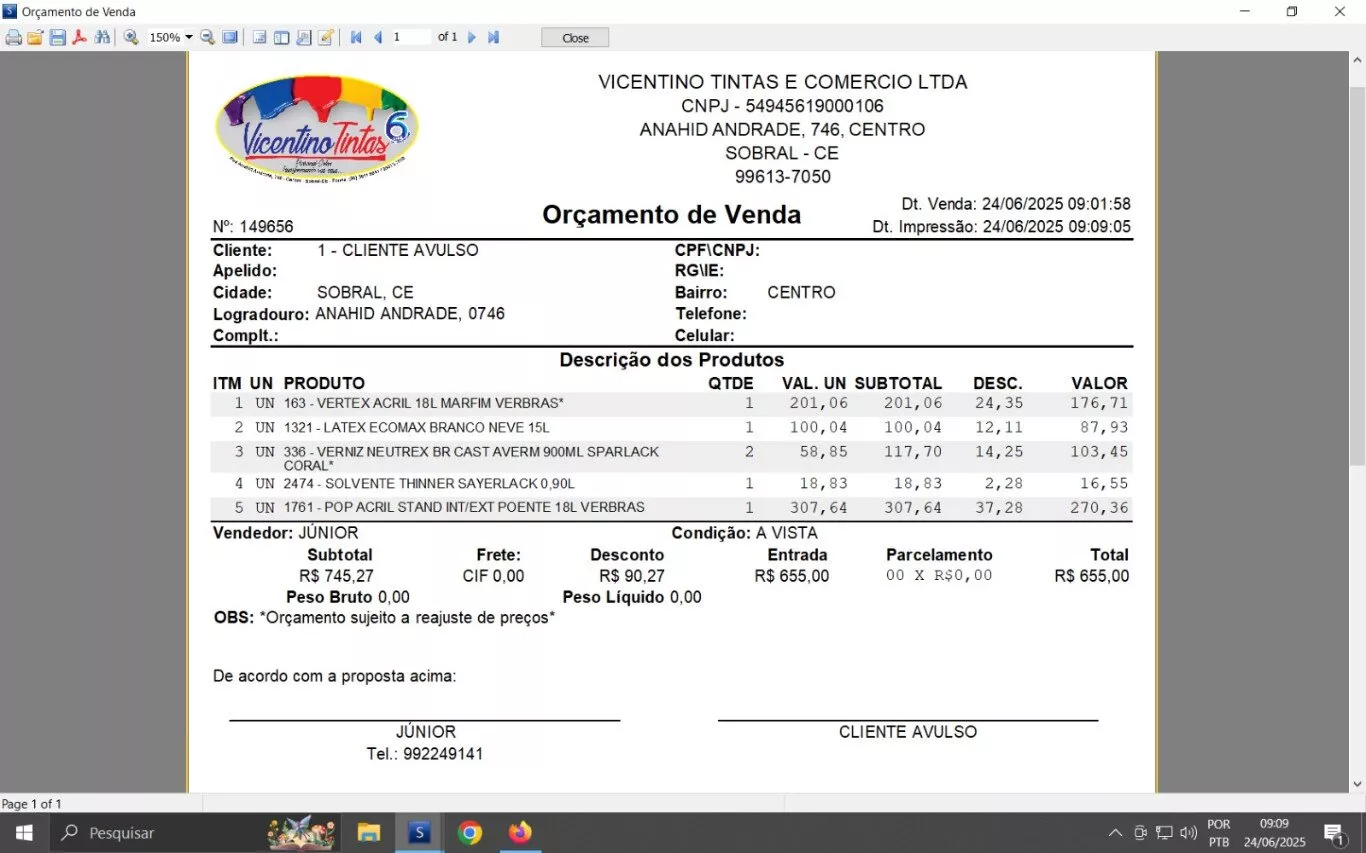Click the 'R$ 745,27' subtotal amount
Viewport: 1366px width, 853px height.
336,576
